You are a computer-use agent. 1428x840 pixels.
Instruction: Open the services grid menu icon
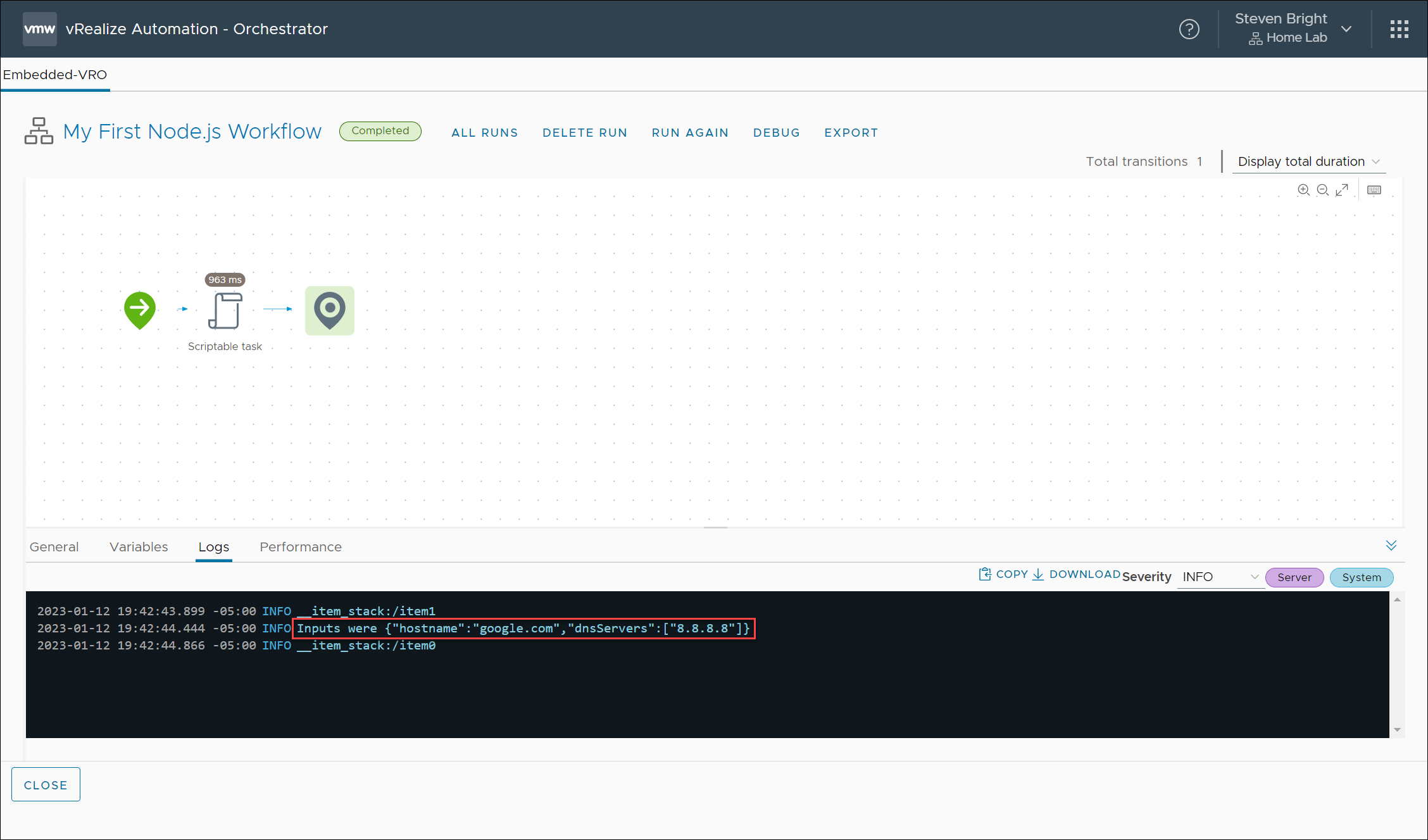tap(1399, 29)
